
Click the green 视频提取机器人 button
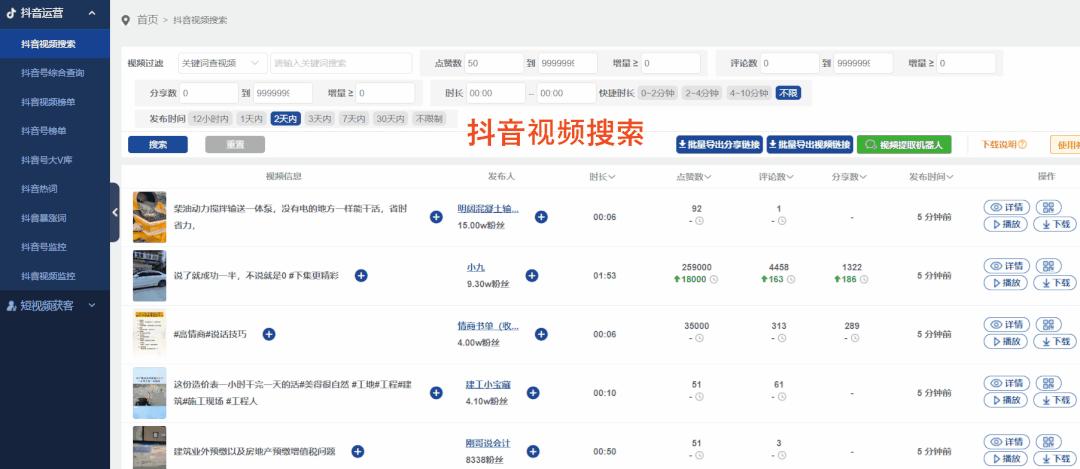tap(904, 145)
